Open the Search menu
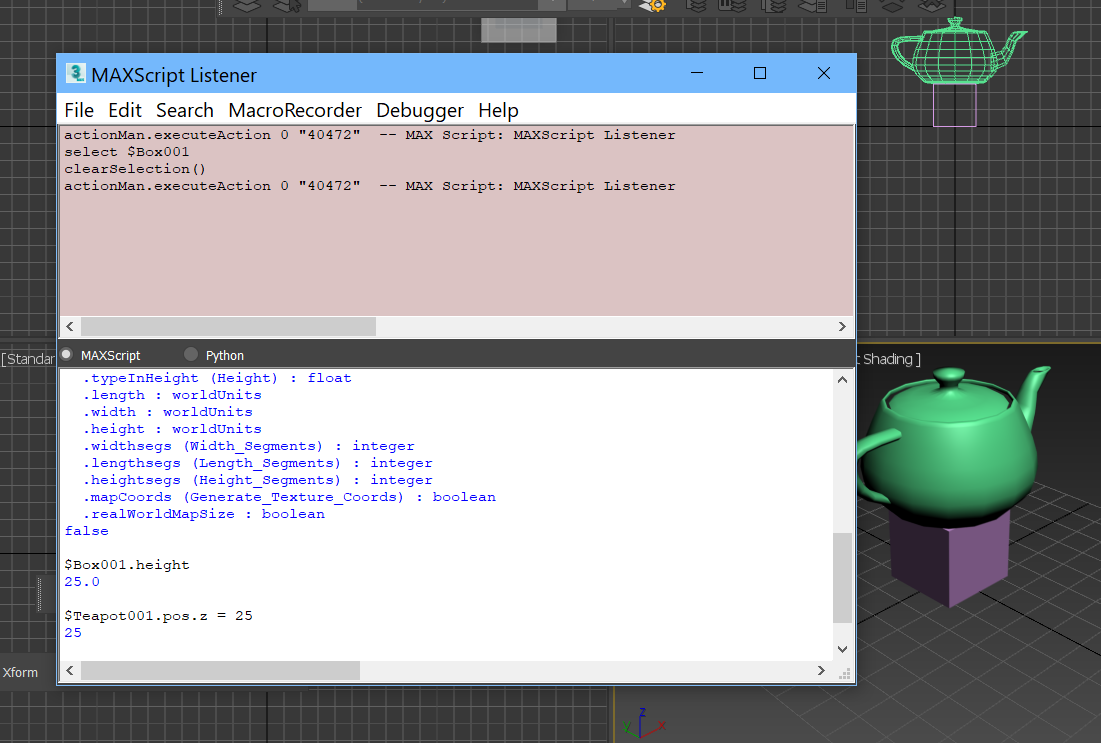Image resolution: width=1101 pixels, height=743 pixels. [185, 110]
